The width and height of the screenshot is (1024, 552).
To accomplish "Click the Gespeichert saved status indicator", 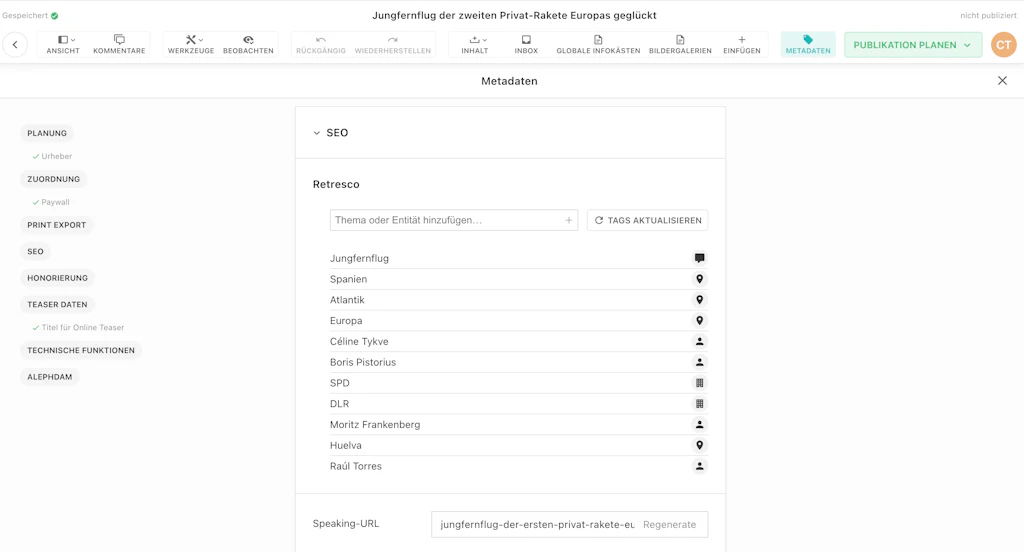I will click(x=30, y=15).
